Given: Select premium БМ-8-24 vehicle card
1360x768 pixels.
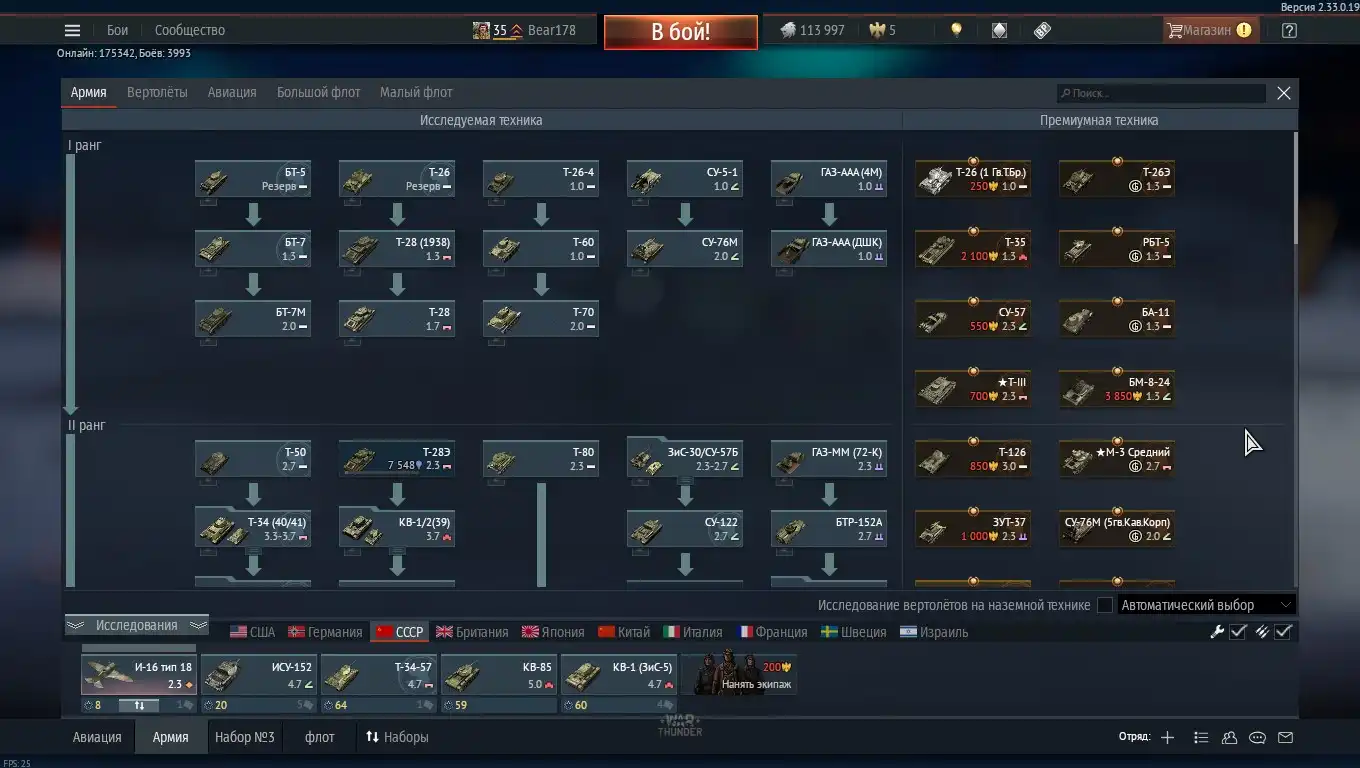Looking at the screenshot, I should point(1117,389).
